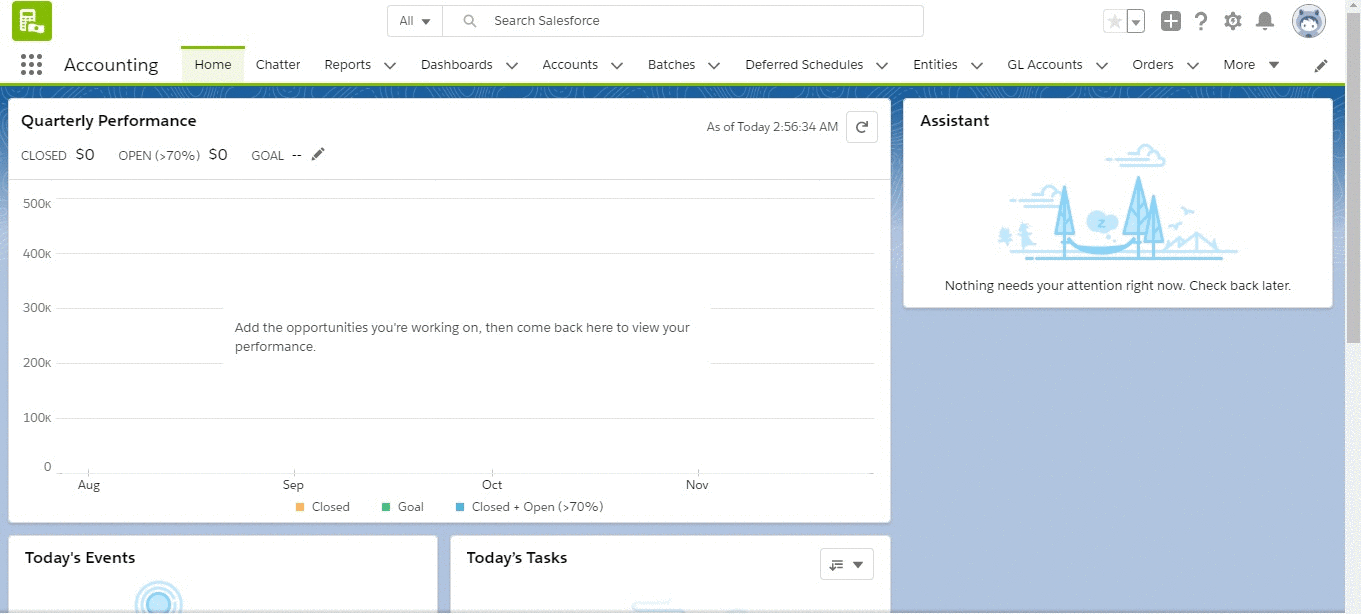Expand the favorites list dropdown arrow
1361x614 pixels.
(1136, 21)
